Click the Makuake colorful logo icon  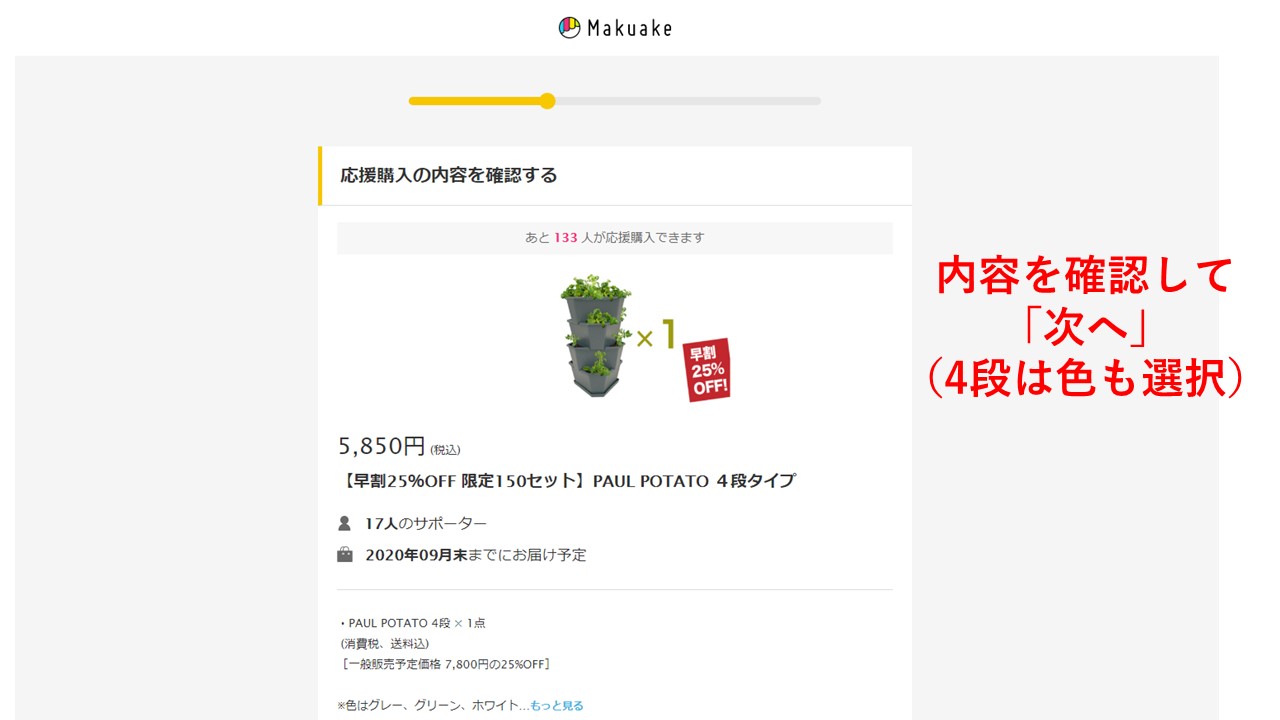coord(569,27)
